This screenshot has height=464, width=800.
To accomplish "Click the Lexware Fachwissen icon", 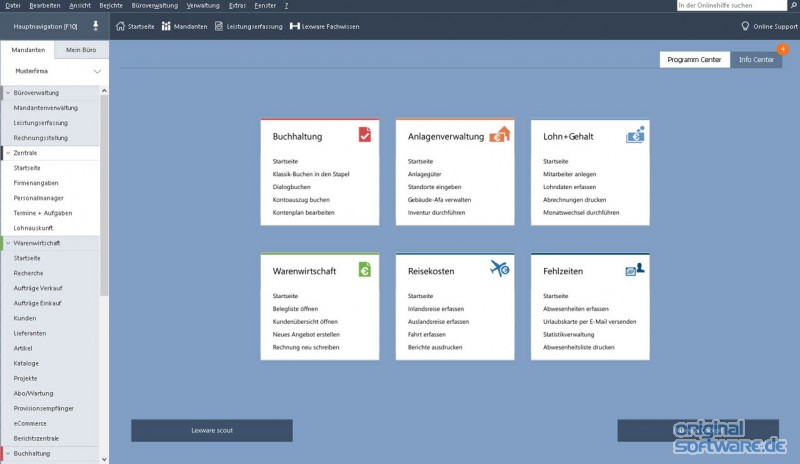I will point(294,26).
